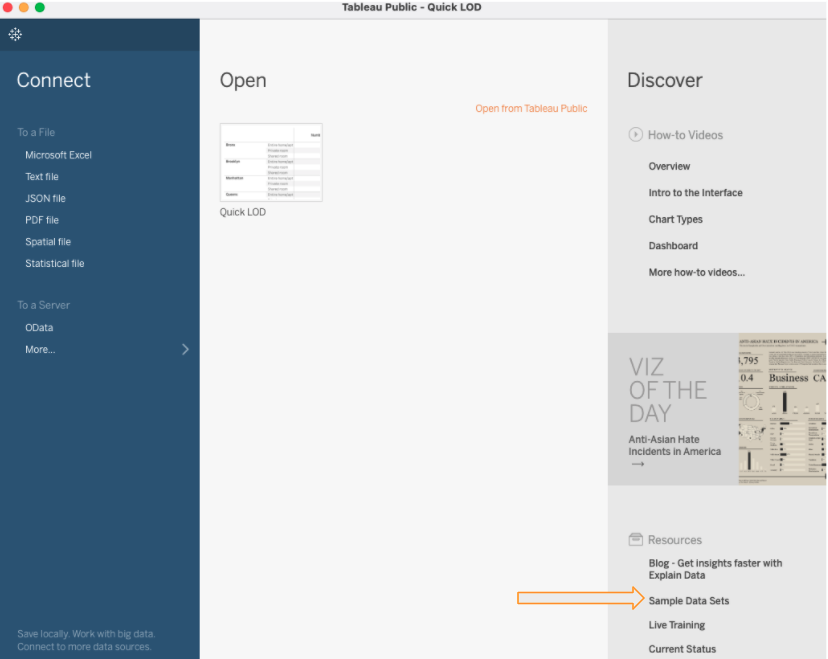Screen dimensions: 828x659
Task: Click the Tableau logo icon in sidebar
Action: 15,35
